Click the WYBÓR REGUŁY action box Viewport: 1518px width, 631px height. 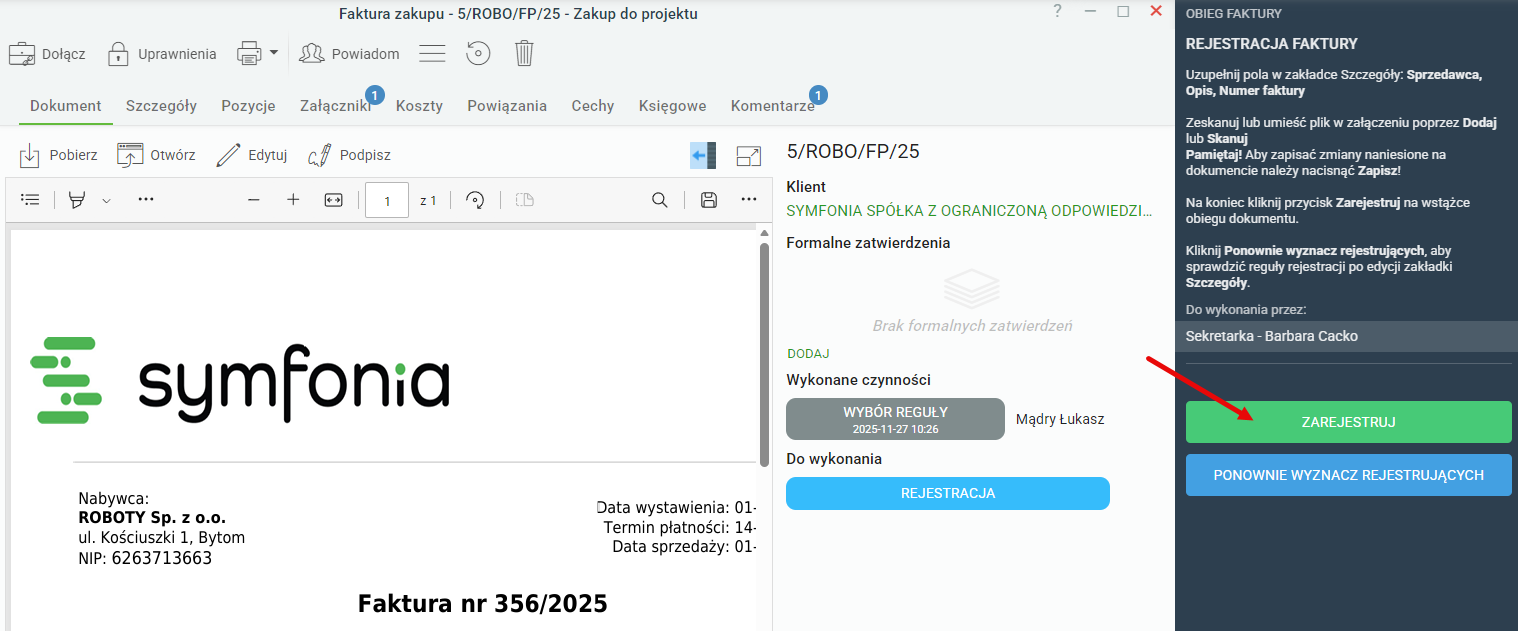click(x=895, y=419)
